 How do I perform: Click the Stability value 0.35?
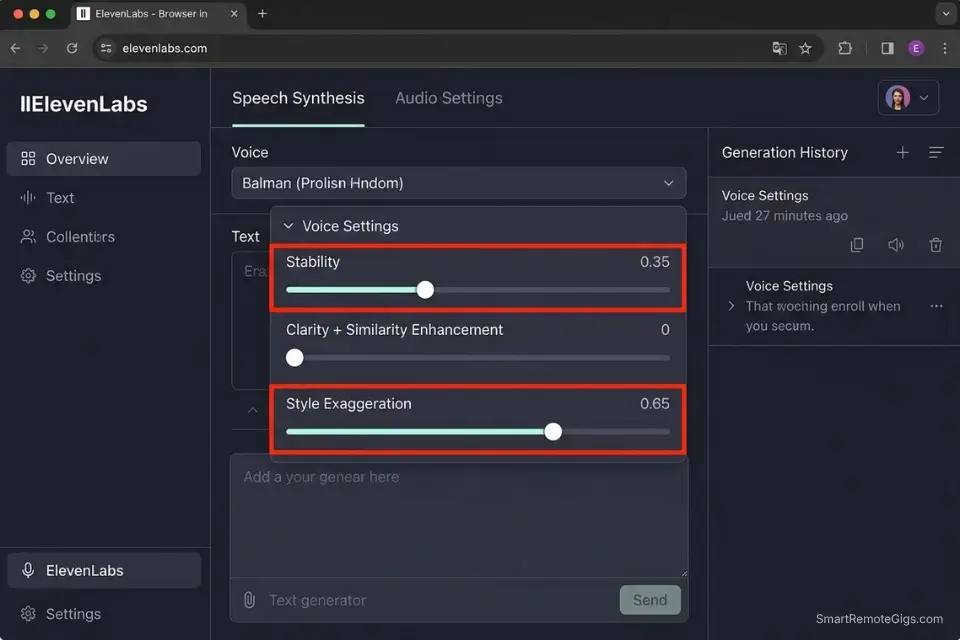[654, 262]
